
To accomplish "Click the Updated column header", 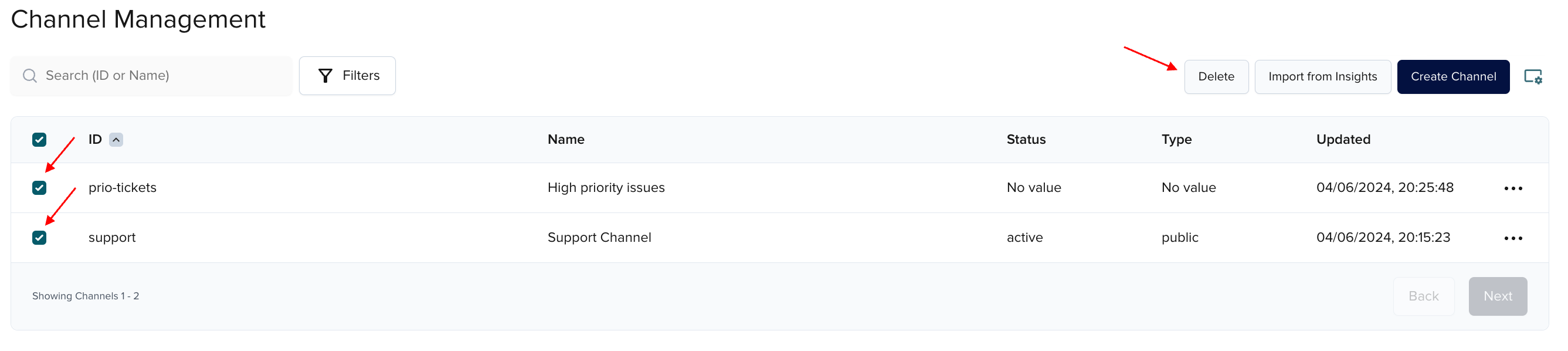I will click(x=1343, y=140).
